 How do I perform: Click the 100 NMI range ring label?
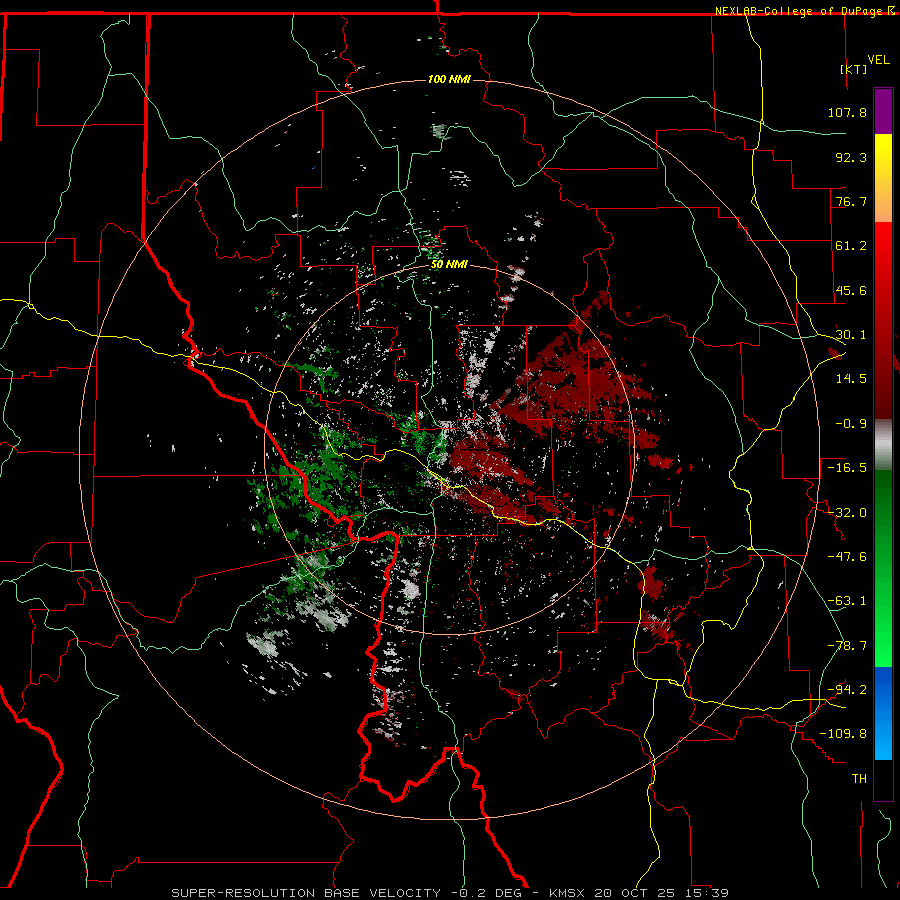click(x=449, y=79)
